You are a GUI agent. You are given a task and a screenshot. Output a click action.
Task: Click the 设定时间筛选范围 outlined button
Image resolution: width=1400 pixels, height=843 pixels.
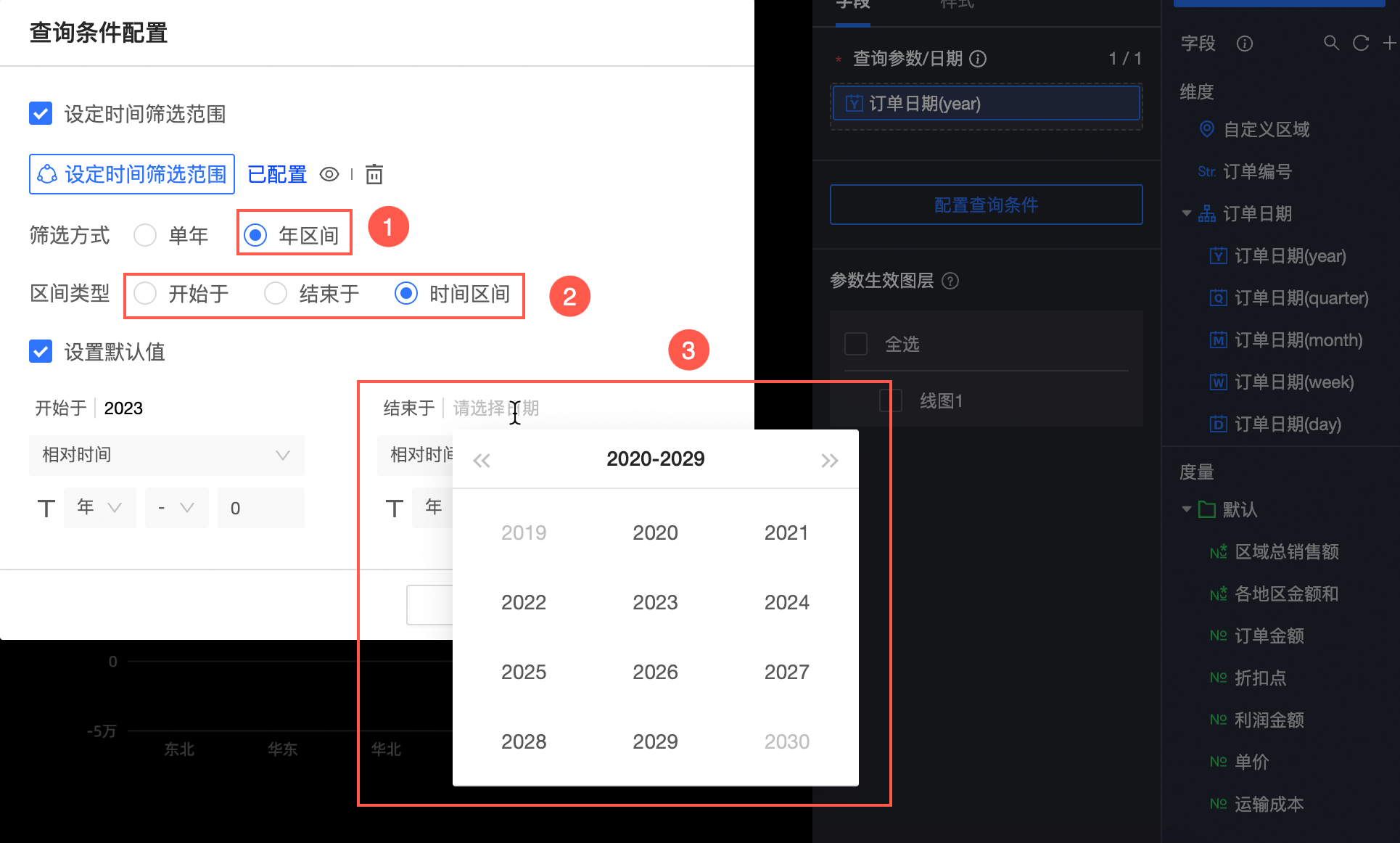[x=132, y=174]
